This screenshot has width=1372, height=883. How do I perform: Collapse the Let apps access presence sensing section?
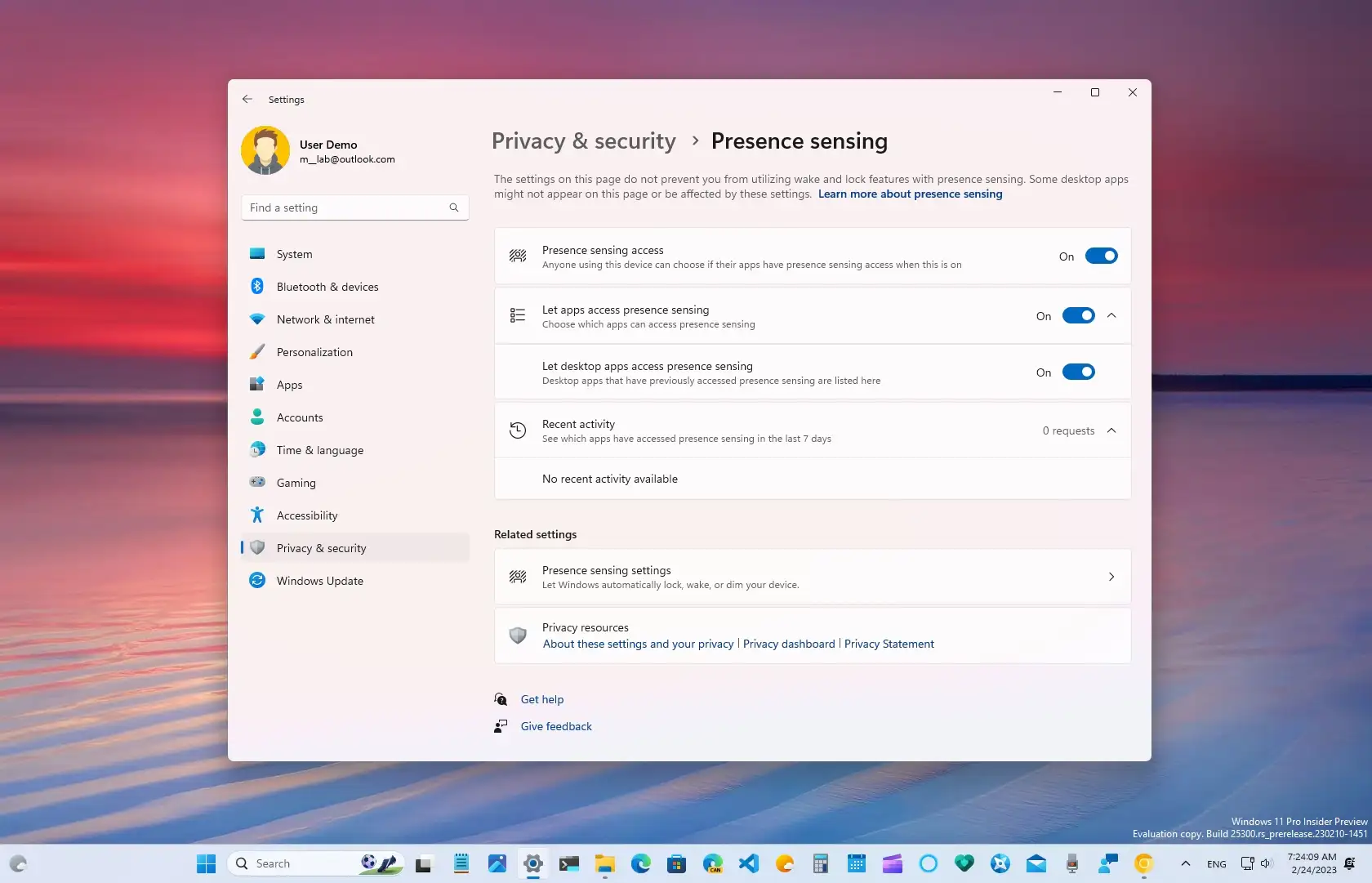(x=1111, y=315)
